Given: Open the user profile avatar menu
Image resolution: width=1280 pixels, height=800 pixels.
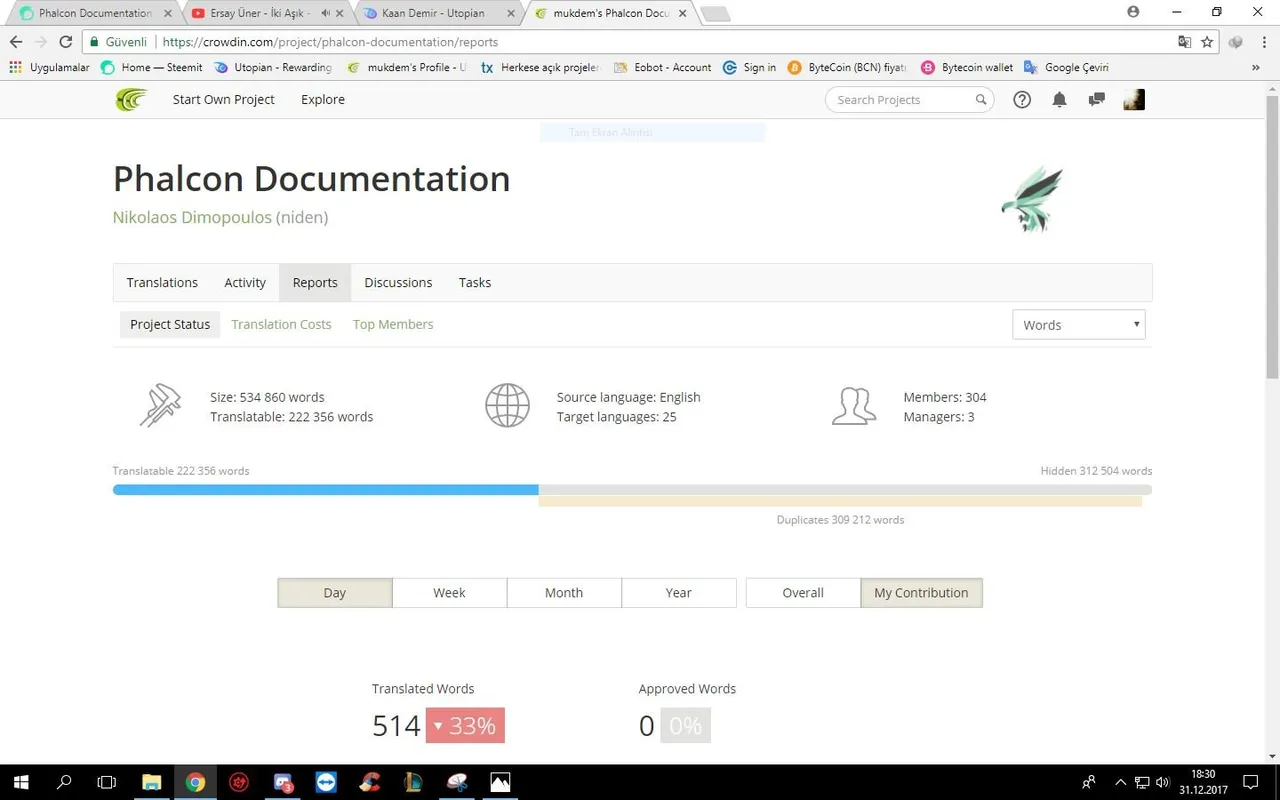Looking at the screenshot, I should 1134,99.
